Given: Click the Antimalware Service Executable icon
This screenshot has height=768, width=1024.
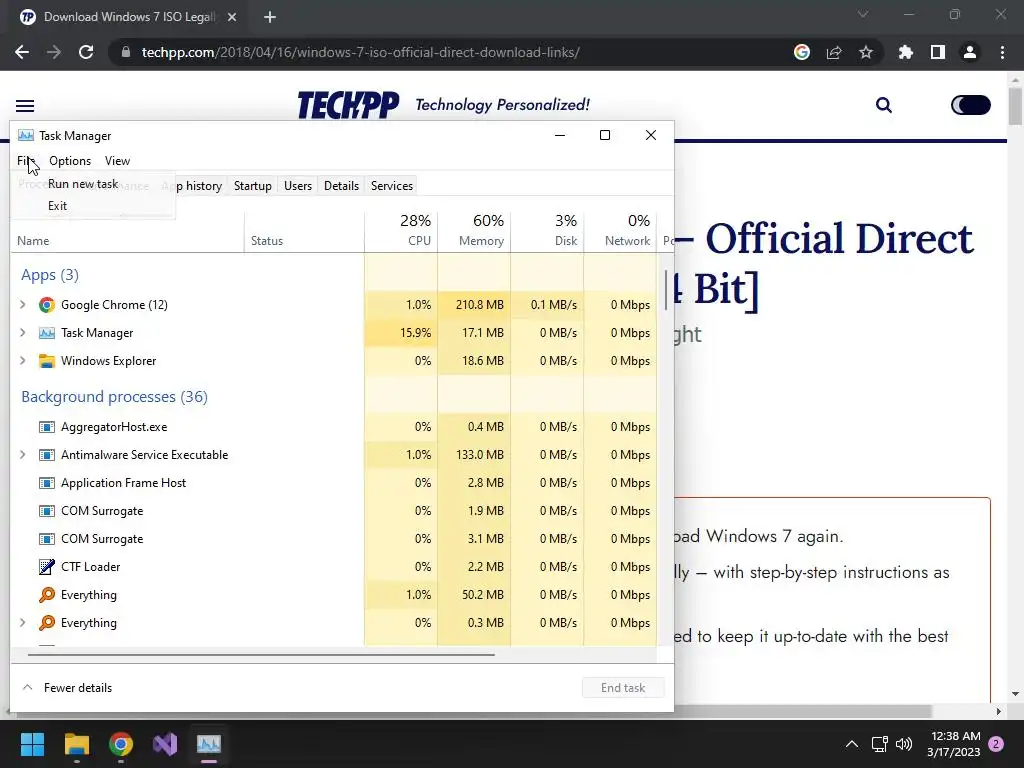Looking at the screenshot, I should pos(46,455).
